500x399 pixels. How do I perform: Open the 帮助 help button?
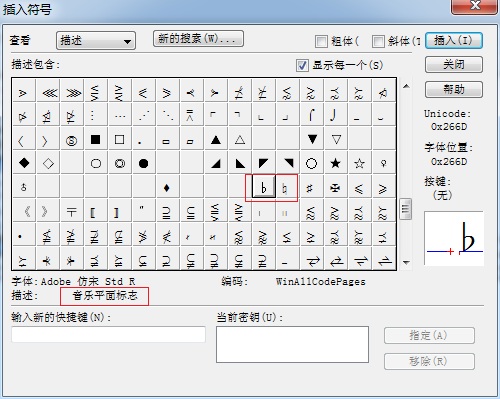(454, 89)
